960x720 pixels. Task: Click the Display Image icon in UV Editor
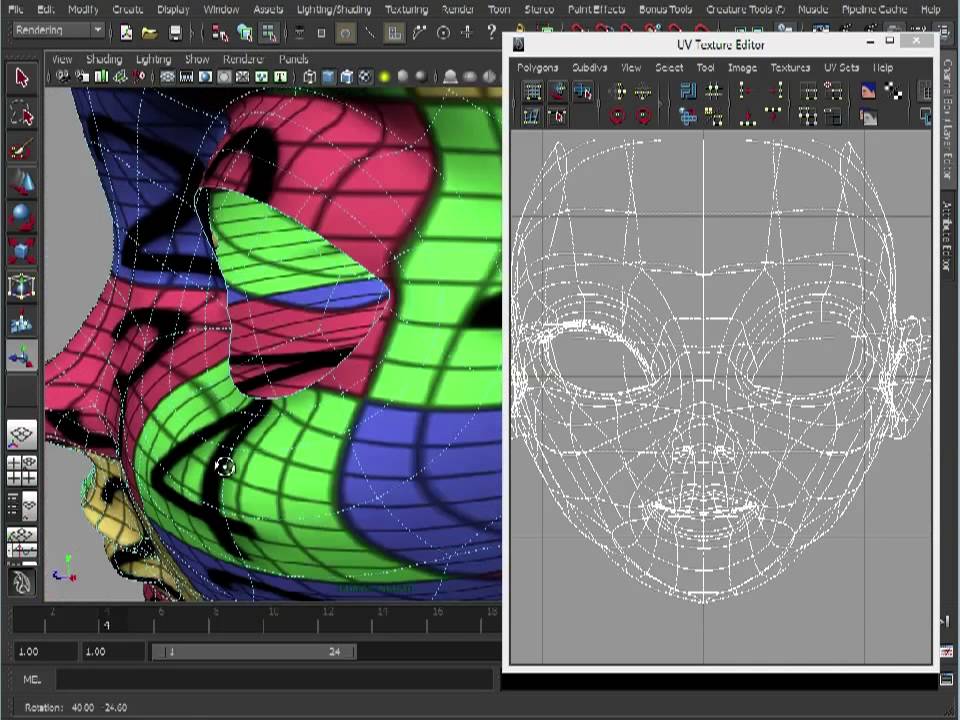(x=868, y=92)
